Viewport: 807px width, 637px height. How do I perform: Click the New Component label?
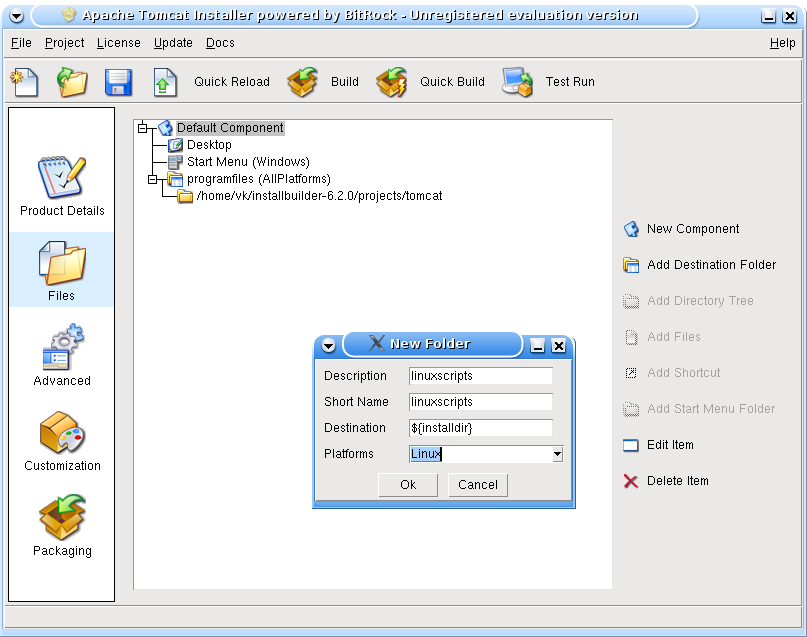(x=693, y=229)
